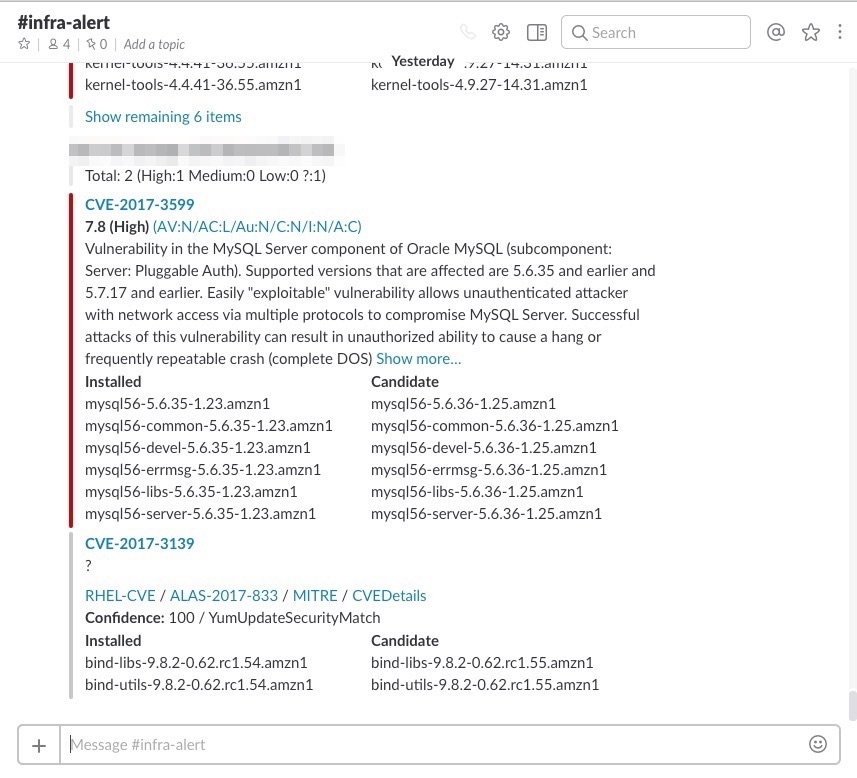Image resolution: width=857 pixels, height=778 pixels.
Task: Open the ALAS-2017-833 advisory link
Action: click(225, 595)
